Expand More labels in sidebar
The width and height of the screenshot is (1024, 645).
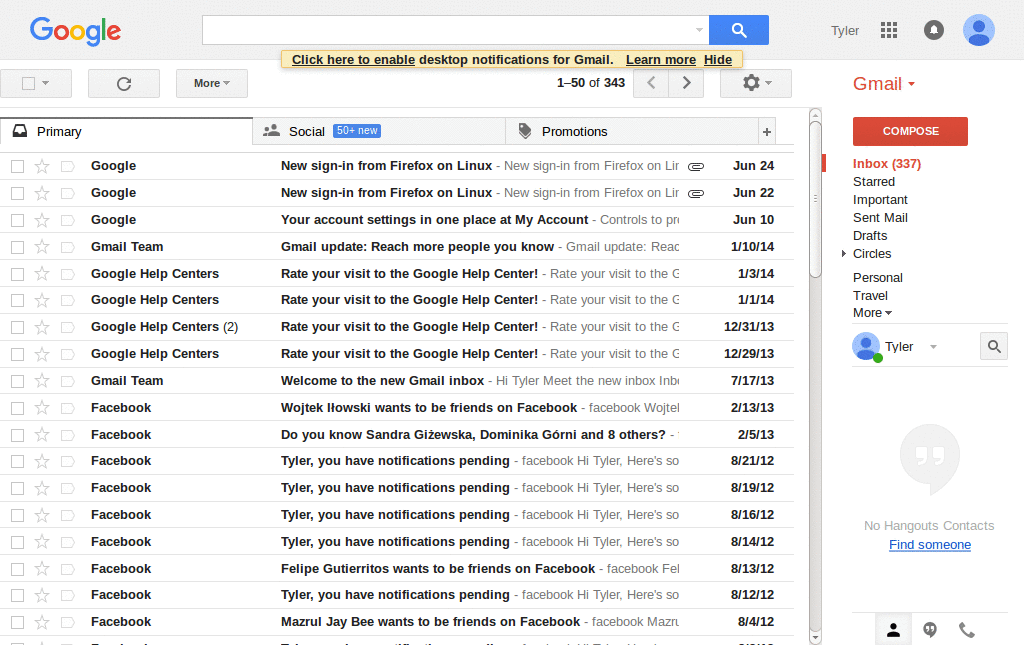point(872,313)
